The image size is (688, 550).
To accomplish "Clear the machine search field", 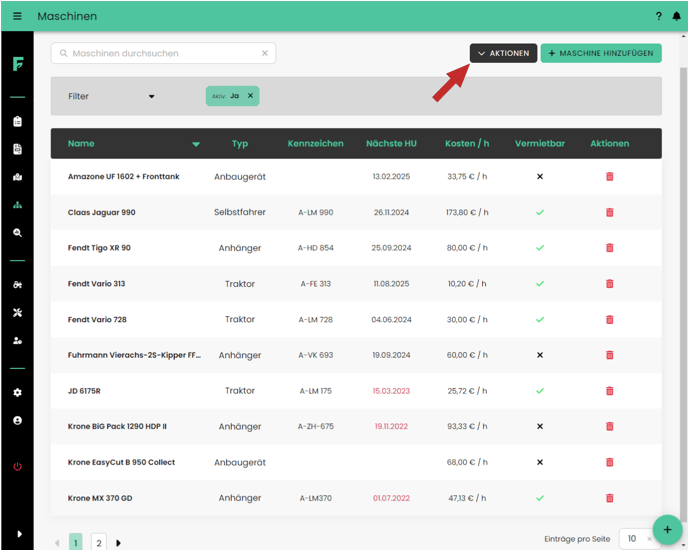I will [x=265, y=53].
